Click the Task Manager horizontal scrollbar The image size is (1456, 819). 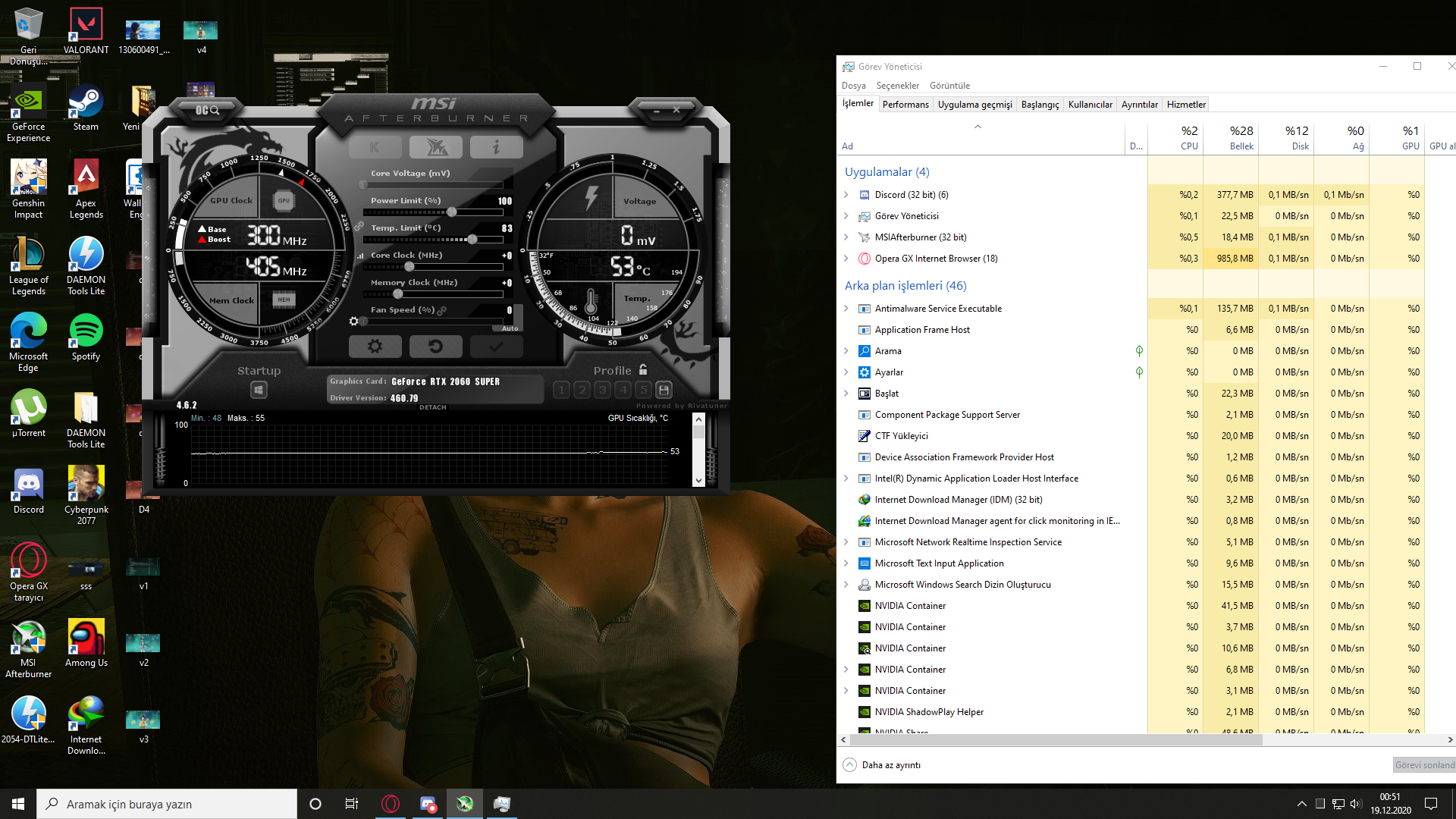point(1056,739)
